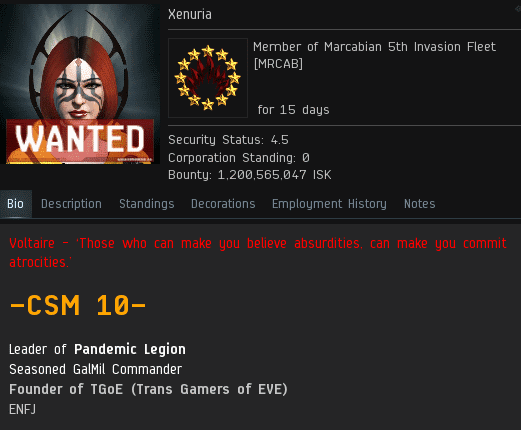The image size is (521, 430).
Task: Click the WANTED banner on the portrait
Action: click(80, 139)
